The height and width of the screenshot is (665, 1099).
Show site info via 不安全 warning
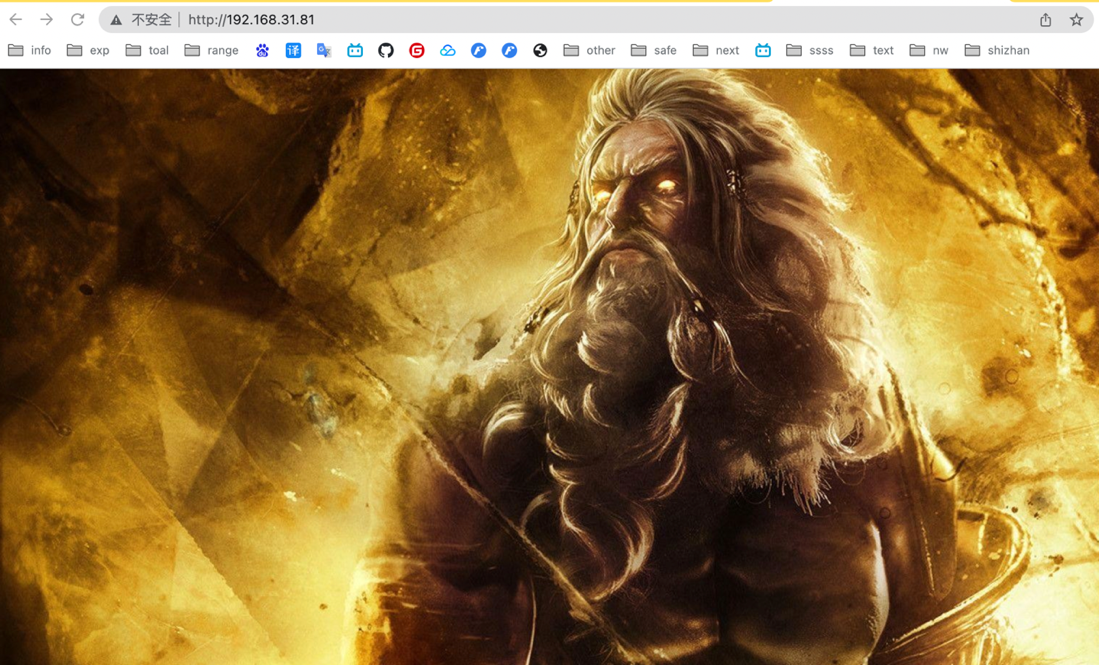click(x=141, y=20)
